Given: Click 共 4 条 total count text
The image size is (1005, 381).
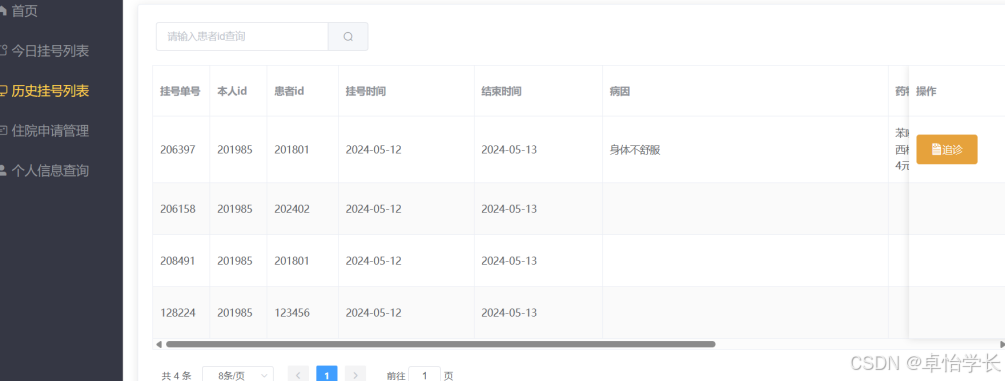Looking at the screenshot, I should pyautogui.click(x=176, y=377).
